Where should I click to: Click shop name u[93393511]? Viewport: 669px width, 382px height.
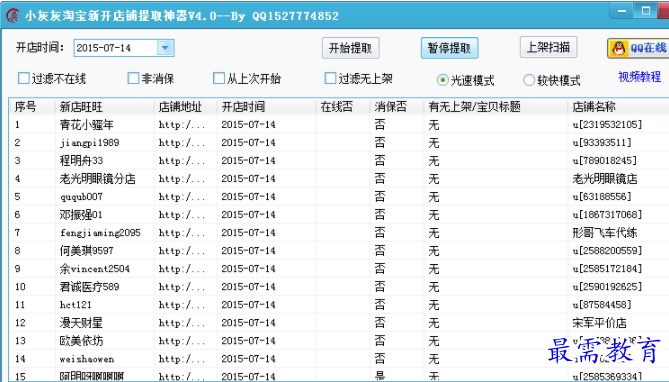[x=602, y=143]
